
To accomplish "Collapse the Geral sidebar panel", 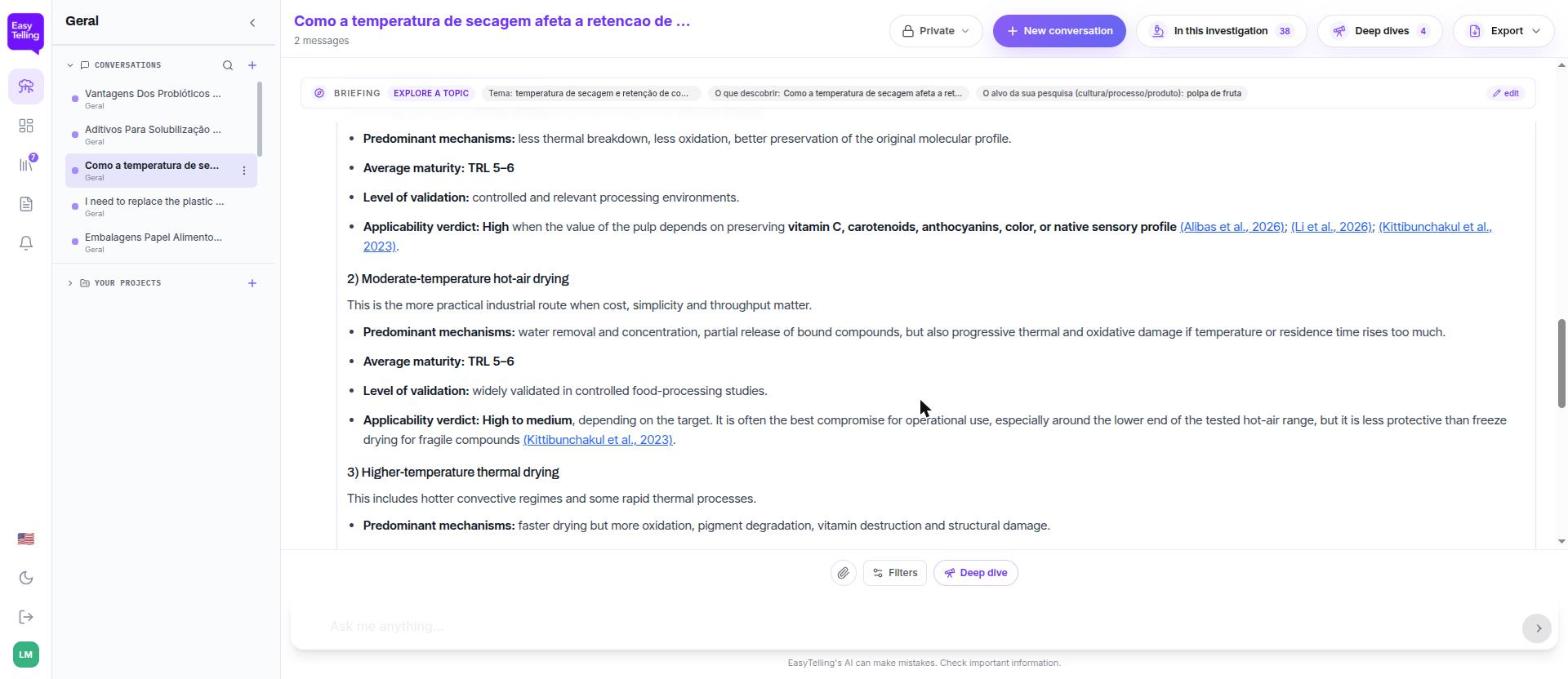I will [x=252, y=22].
